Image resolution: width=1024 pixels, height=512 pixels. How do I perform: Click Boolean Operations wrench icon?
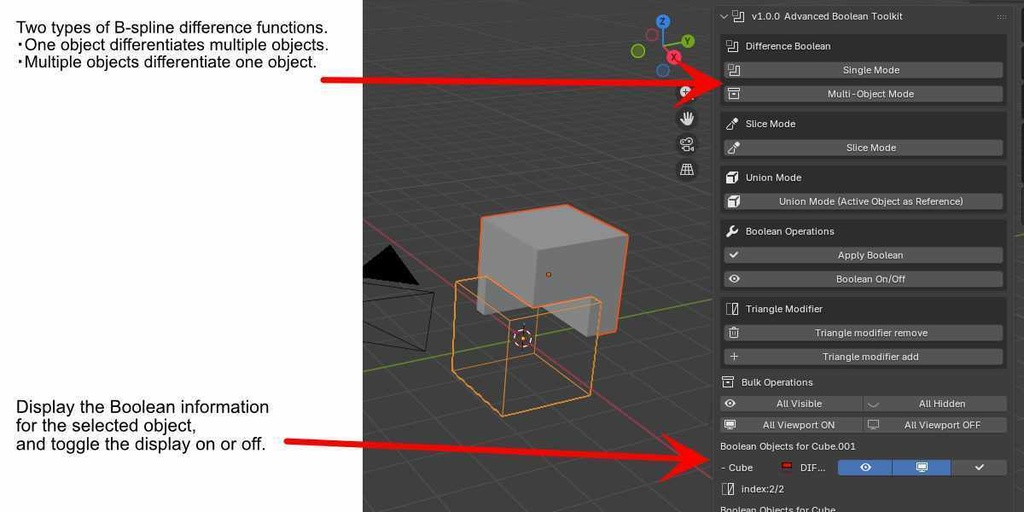pos(733,231)
